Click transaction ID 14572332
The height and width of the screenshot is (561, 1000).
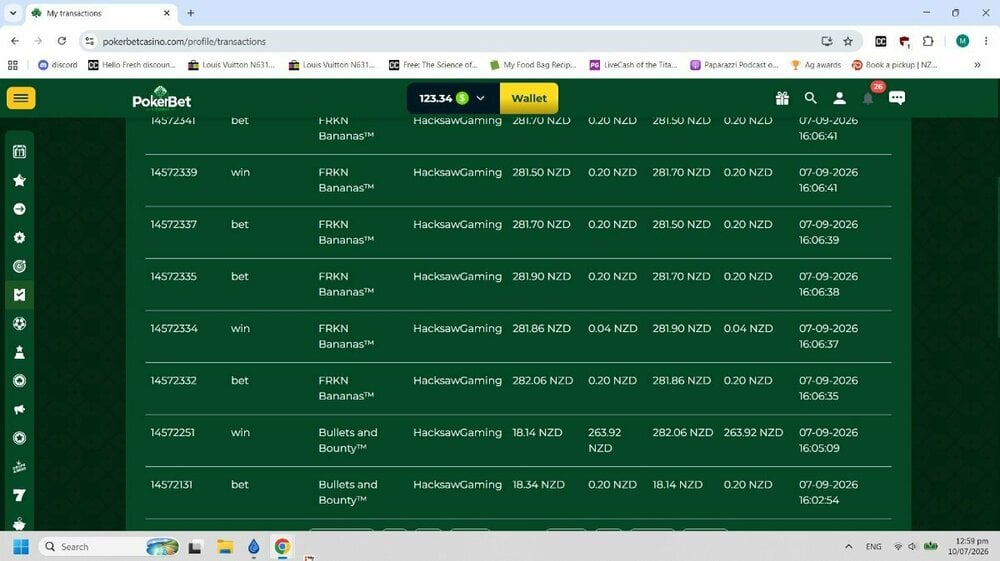173,381
